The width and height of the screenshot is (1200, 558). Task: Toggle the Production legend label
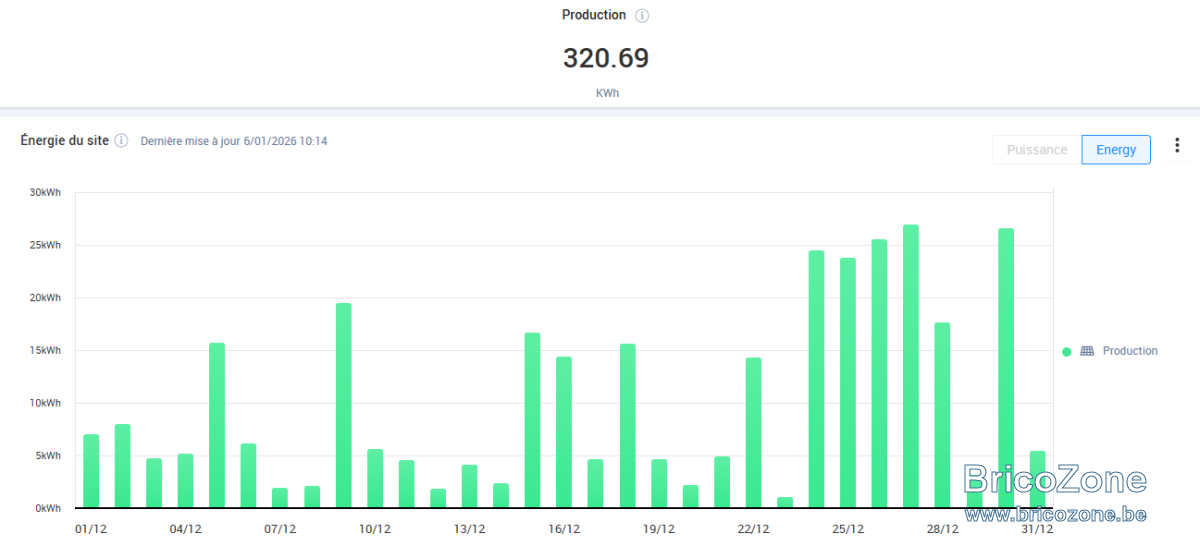tap(1130, 351)
